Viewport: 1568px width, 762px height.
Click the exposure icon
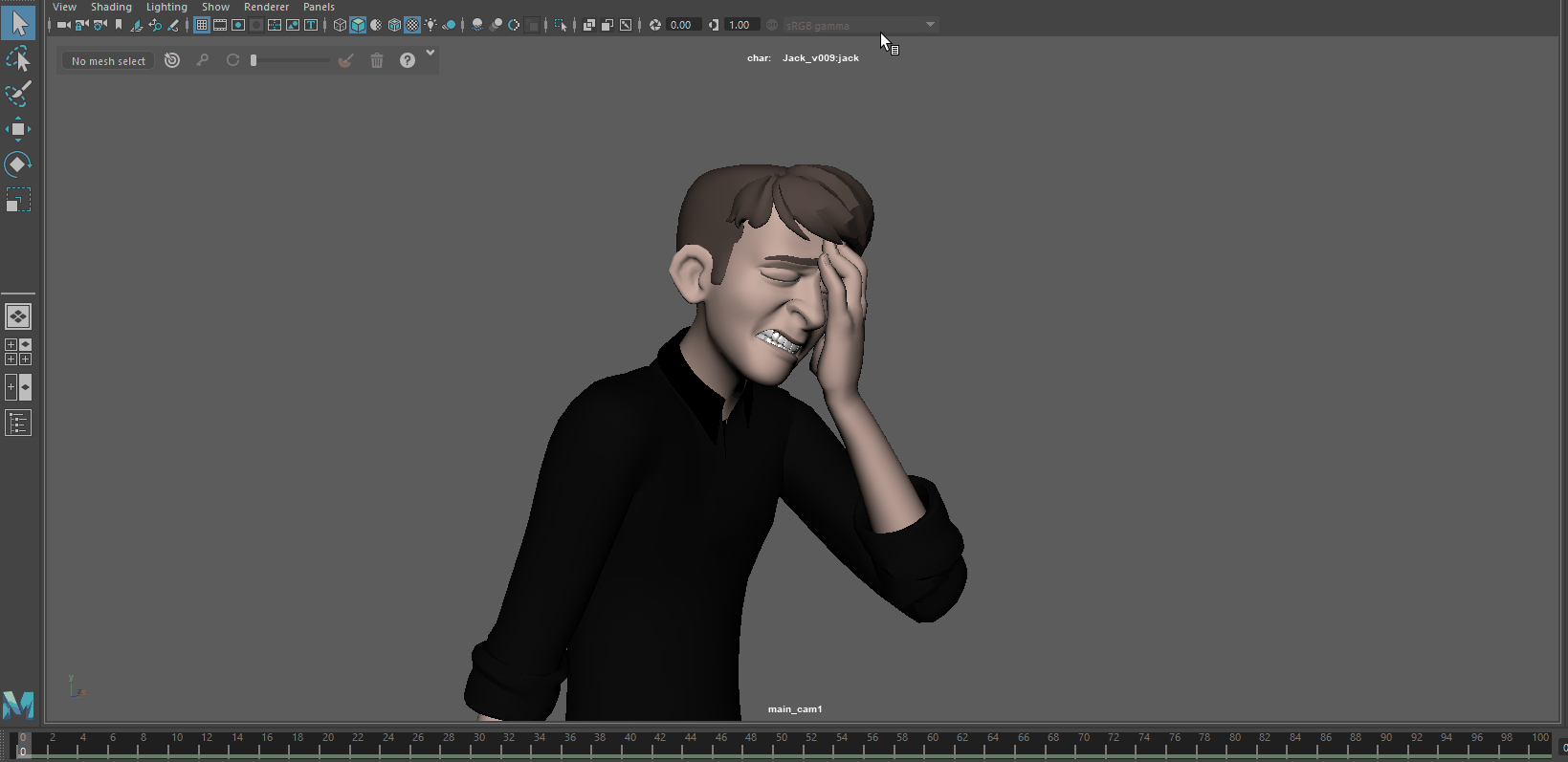point(655,25)
